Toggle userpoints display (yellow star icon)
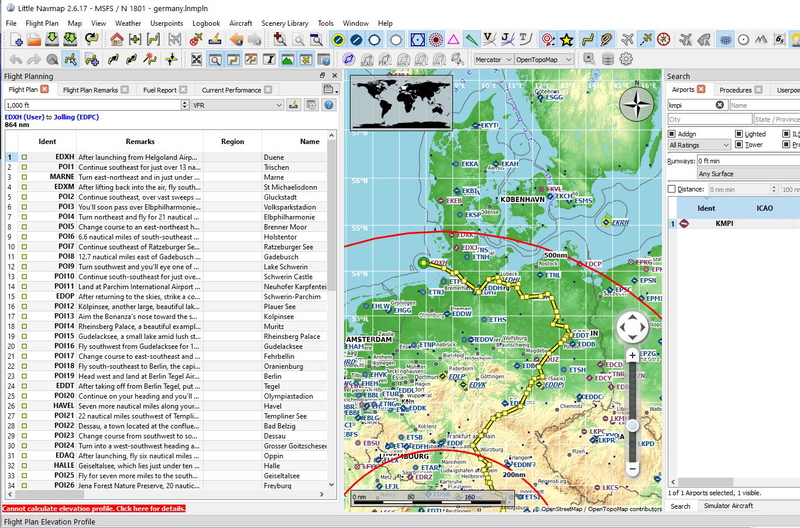800x528 pixels. [x=566, y=39]
